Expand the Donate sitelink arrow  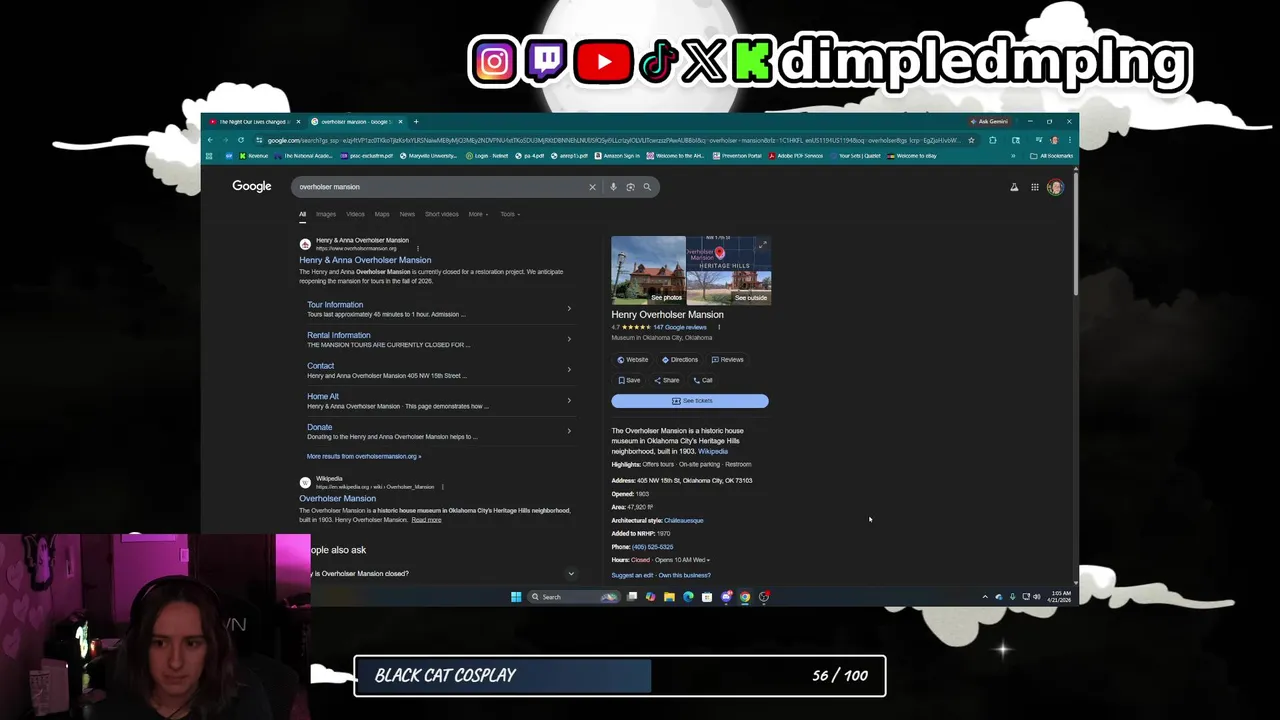[x=569, y=431]
